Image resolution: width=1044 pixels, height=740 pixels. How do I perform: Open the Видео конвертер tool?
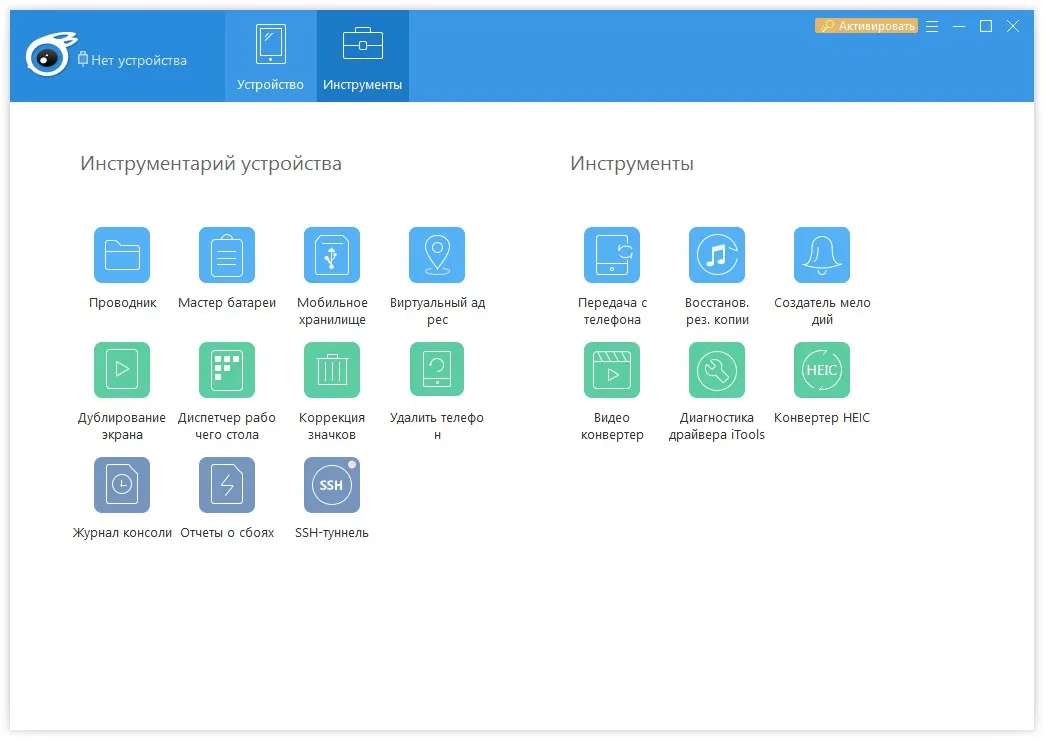(612, 370)
